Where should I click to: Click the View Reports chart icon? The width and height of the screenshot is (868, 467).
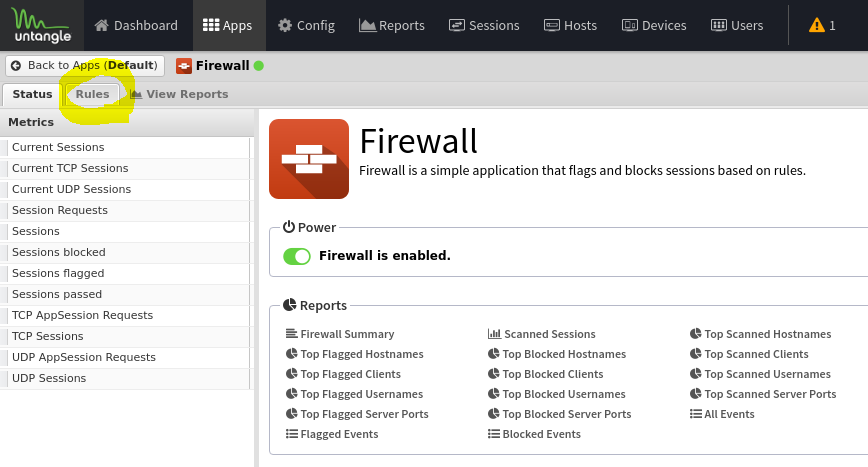136,94
